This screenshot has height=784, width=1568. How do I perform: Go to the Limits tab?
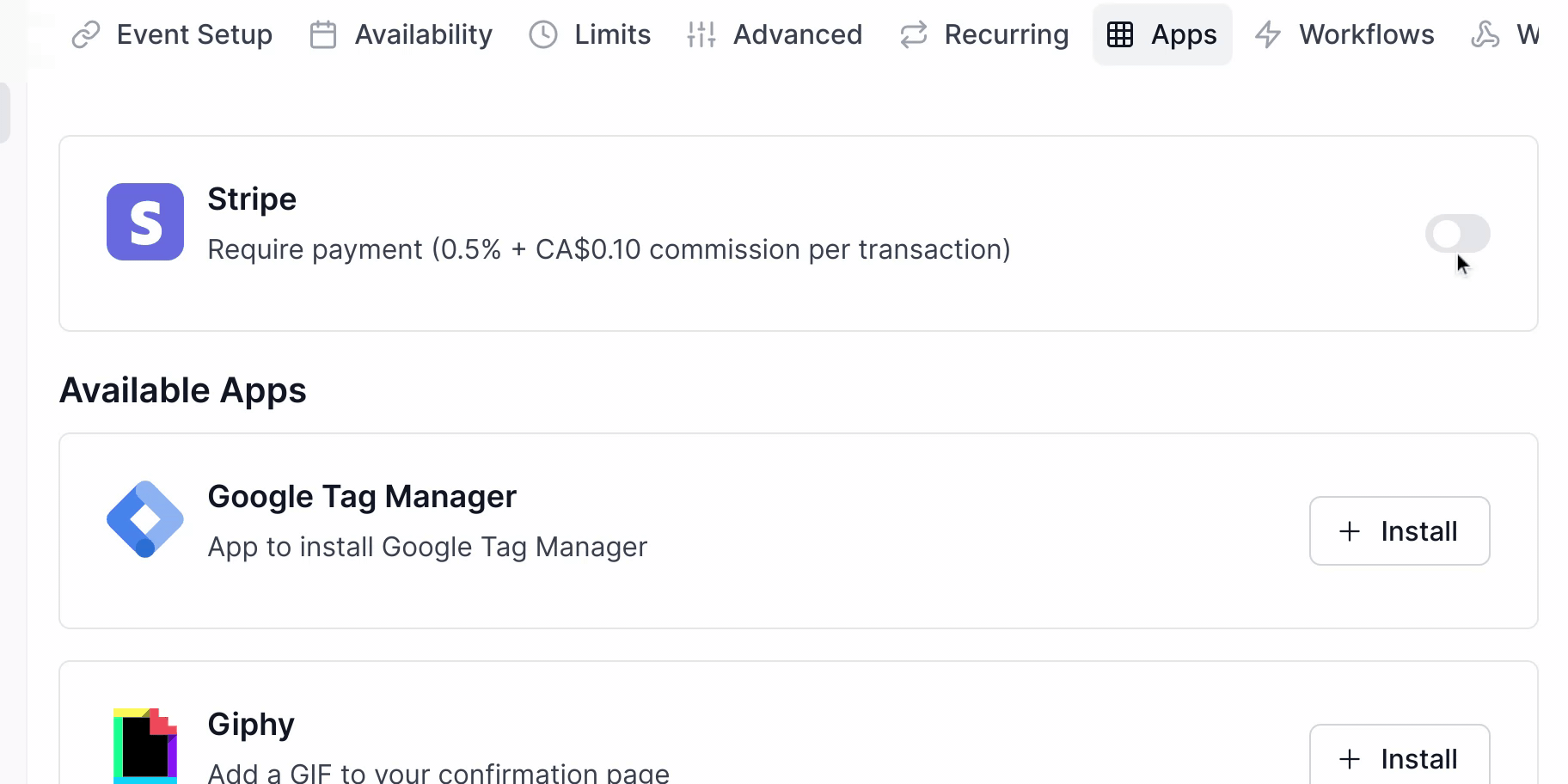612,34
